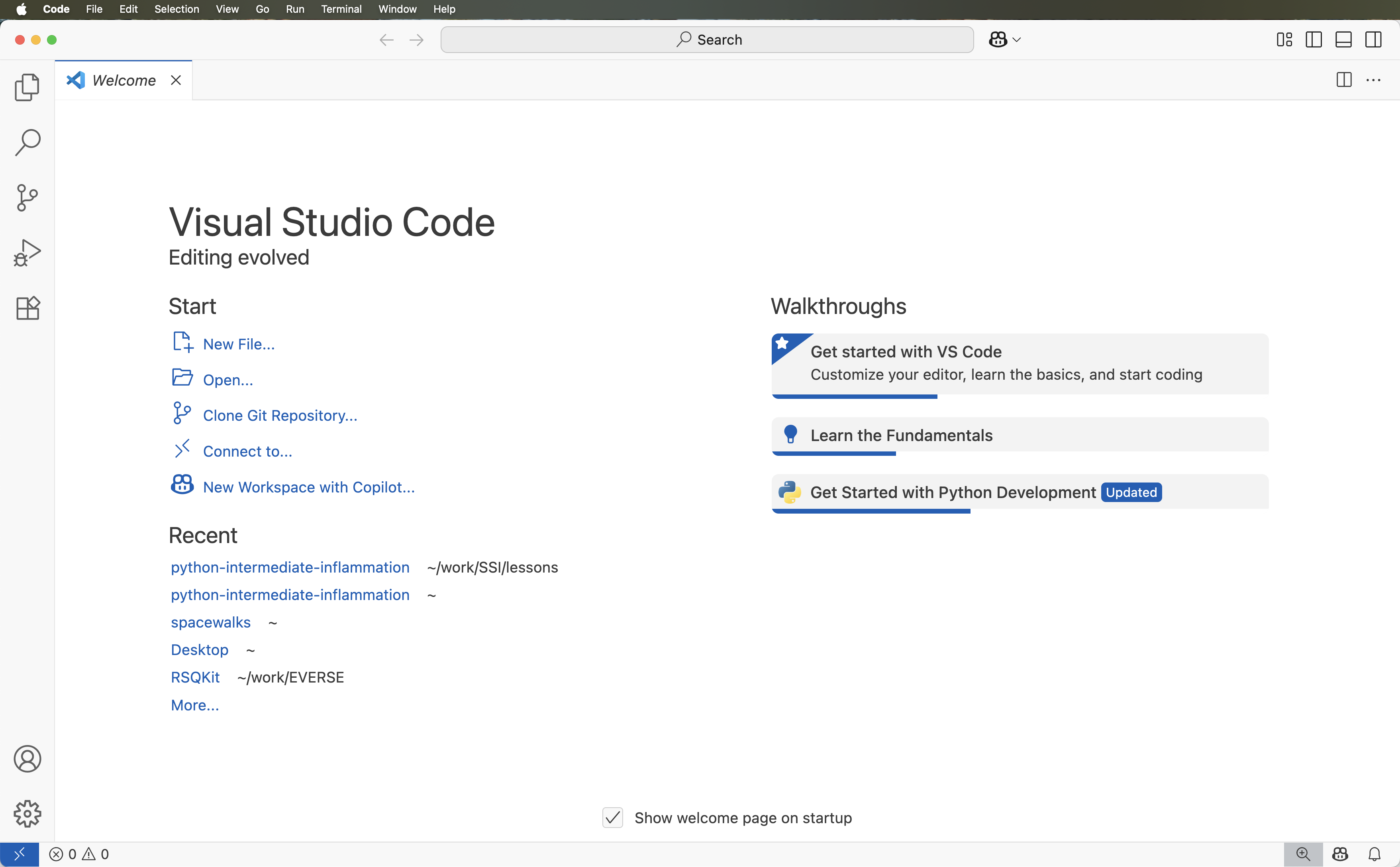Open the Extensions view icon
The height and width of the screenshot is (867, 1400).
pyautogui.click(x=27, y=308)
